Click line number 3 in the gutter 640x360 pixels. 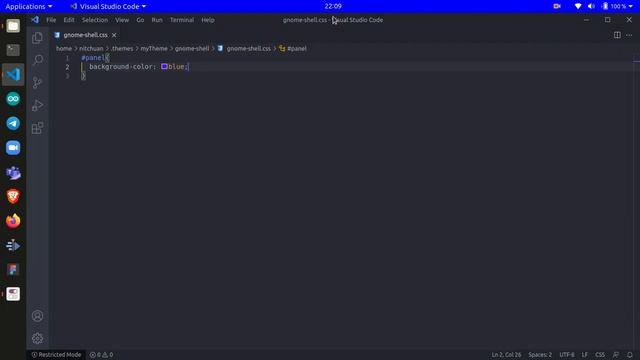[x=67, y=76]
